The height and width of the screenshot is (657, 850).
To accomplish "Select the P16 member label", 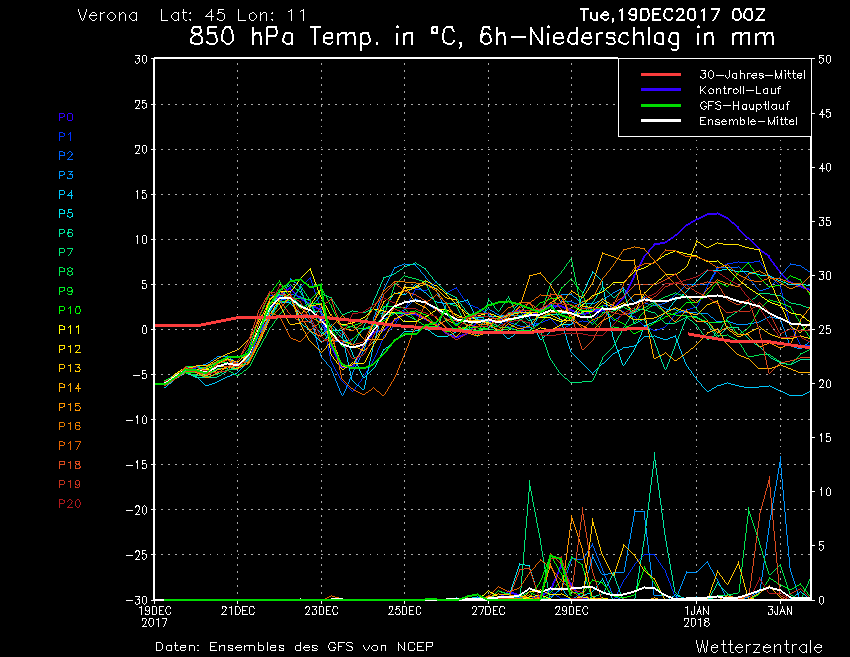I will pyautogui.click(x=70, y=426).
